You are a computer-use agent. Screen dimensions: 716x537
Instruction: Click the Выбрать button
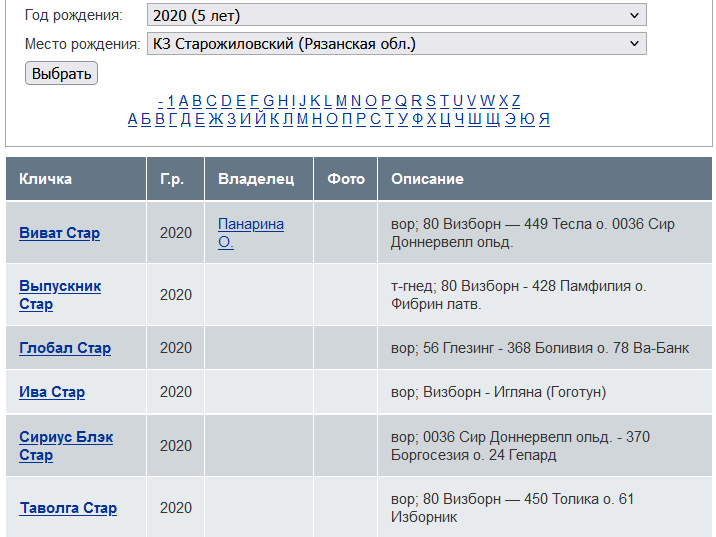[61, 73]
